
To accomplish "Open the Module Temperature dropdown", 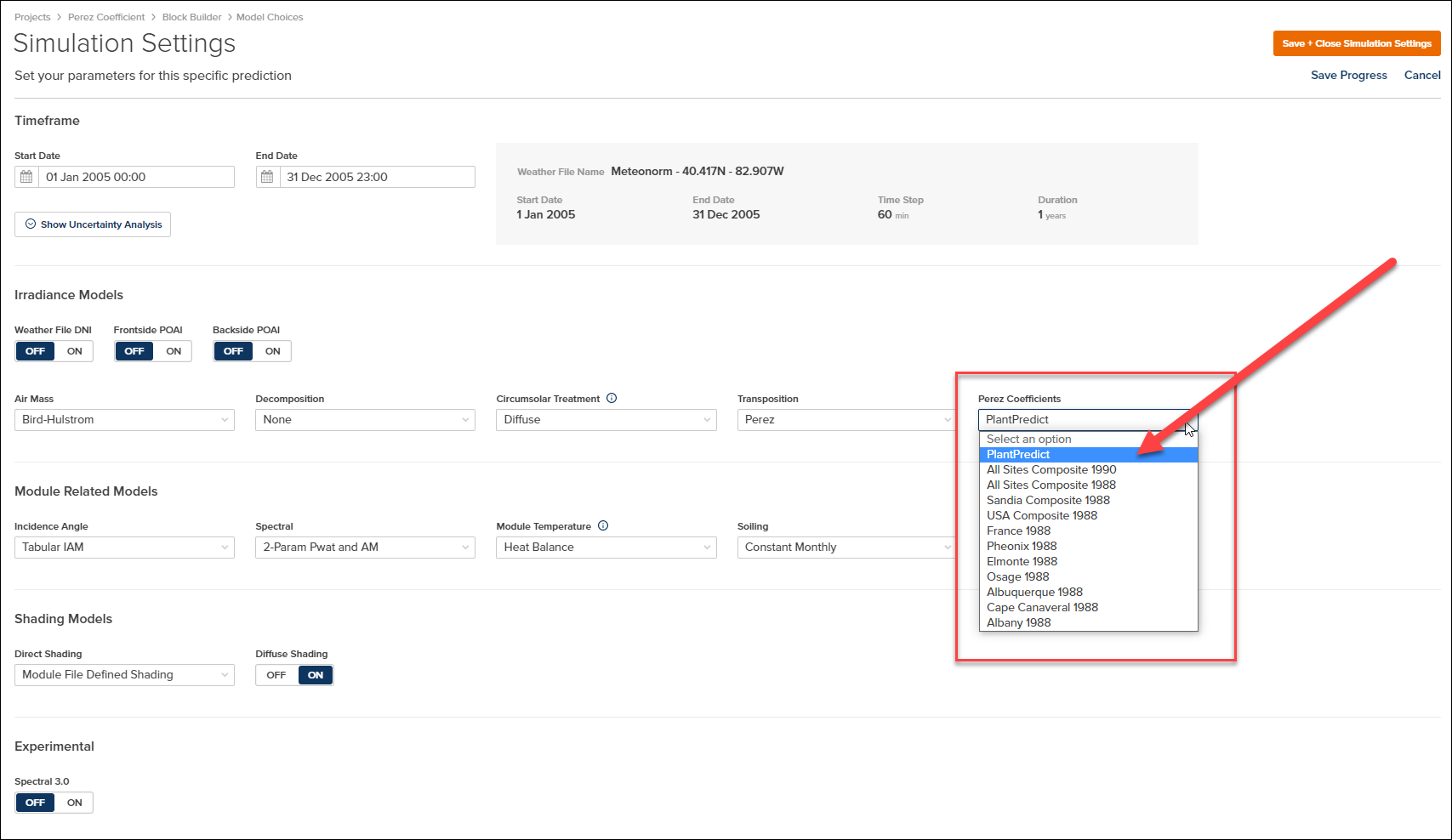I will (x=606, y=548).
